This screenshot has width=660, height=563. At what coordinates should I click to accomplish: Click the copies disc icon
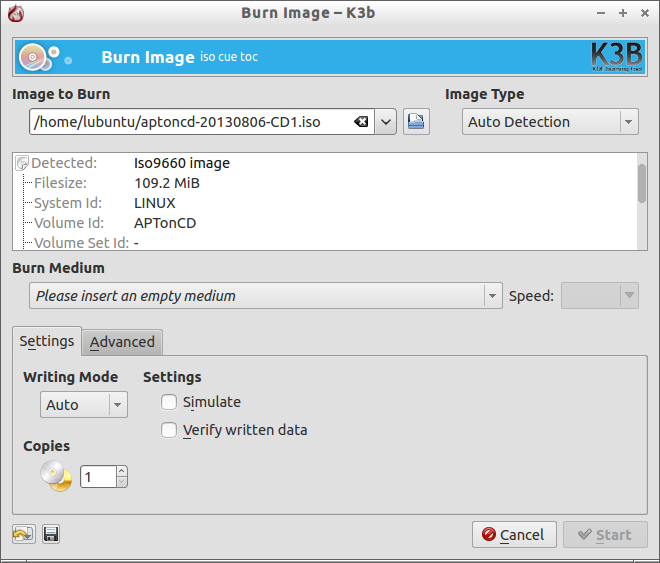pyautogui.click(x=56, y=476)
